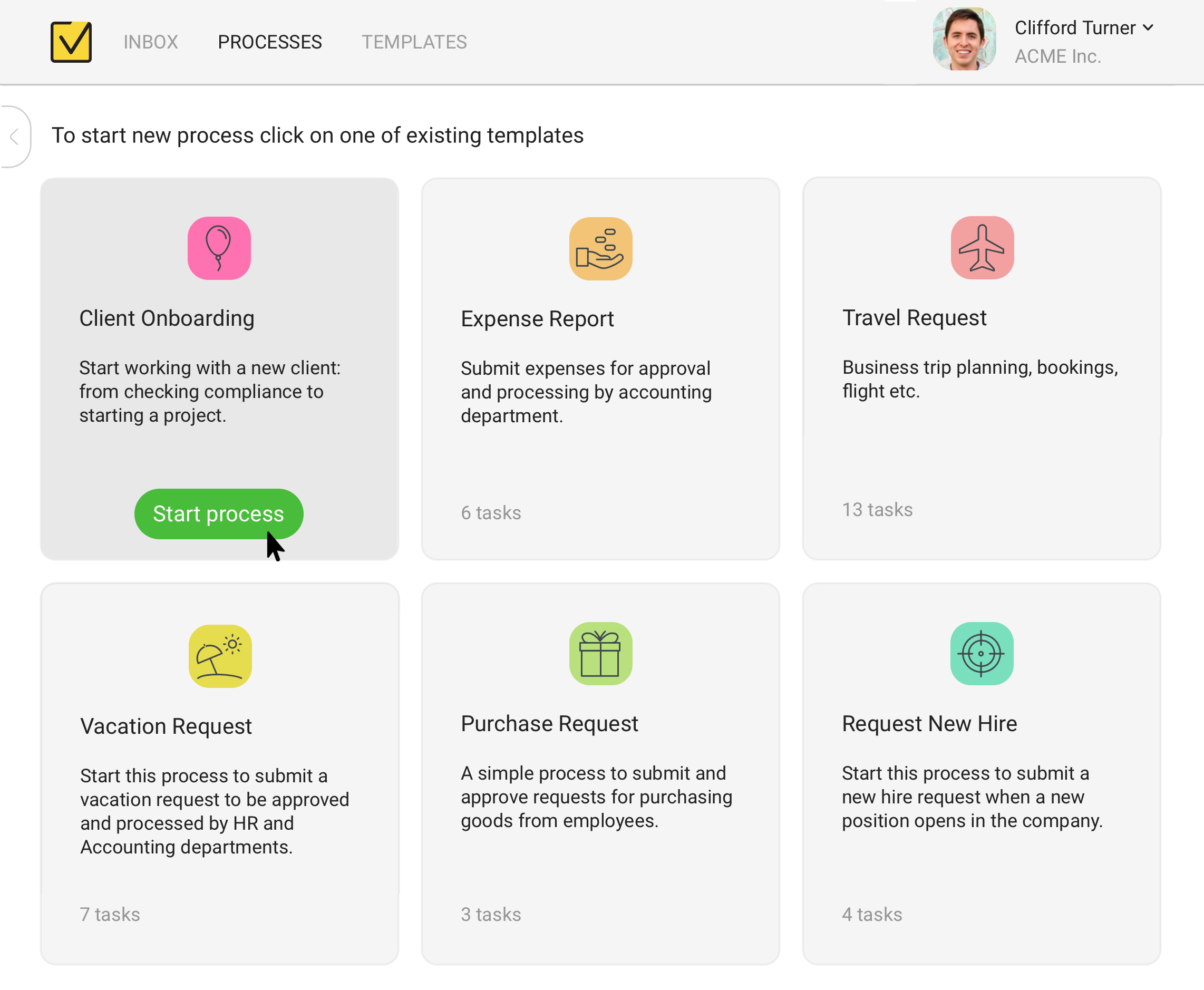This screenshot has width=1204, height=990.
Task: Select the Travel Request card title
Action: tap(914, 318)
